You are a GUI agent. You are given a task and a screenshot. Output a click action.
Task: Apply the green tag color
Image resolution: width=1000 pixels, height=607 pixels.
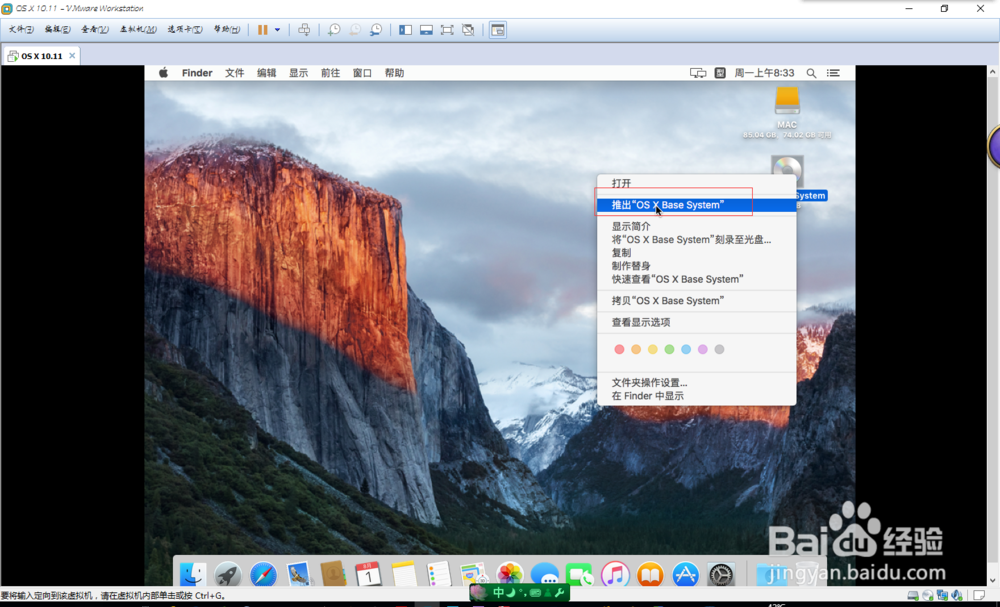coord(669,349)
